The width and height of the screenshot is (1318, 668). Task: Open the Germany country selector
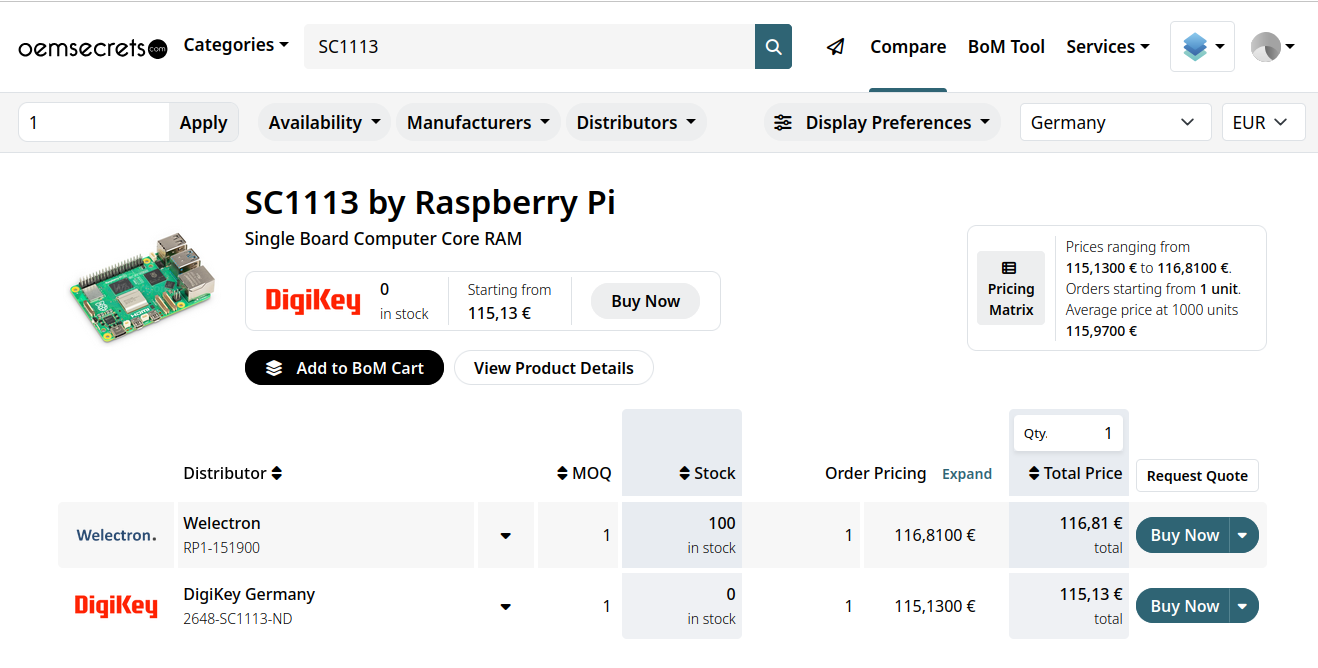coord(1114,123)
